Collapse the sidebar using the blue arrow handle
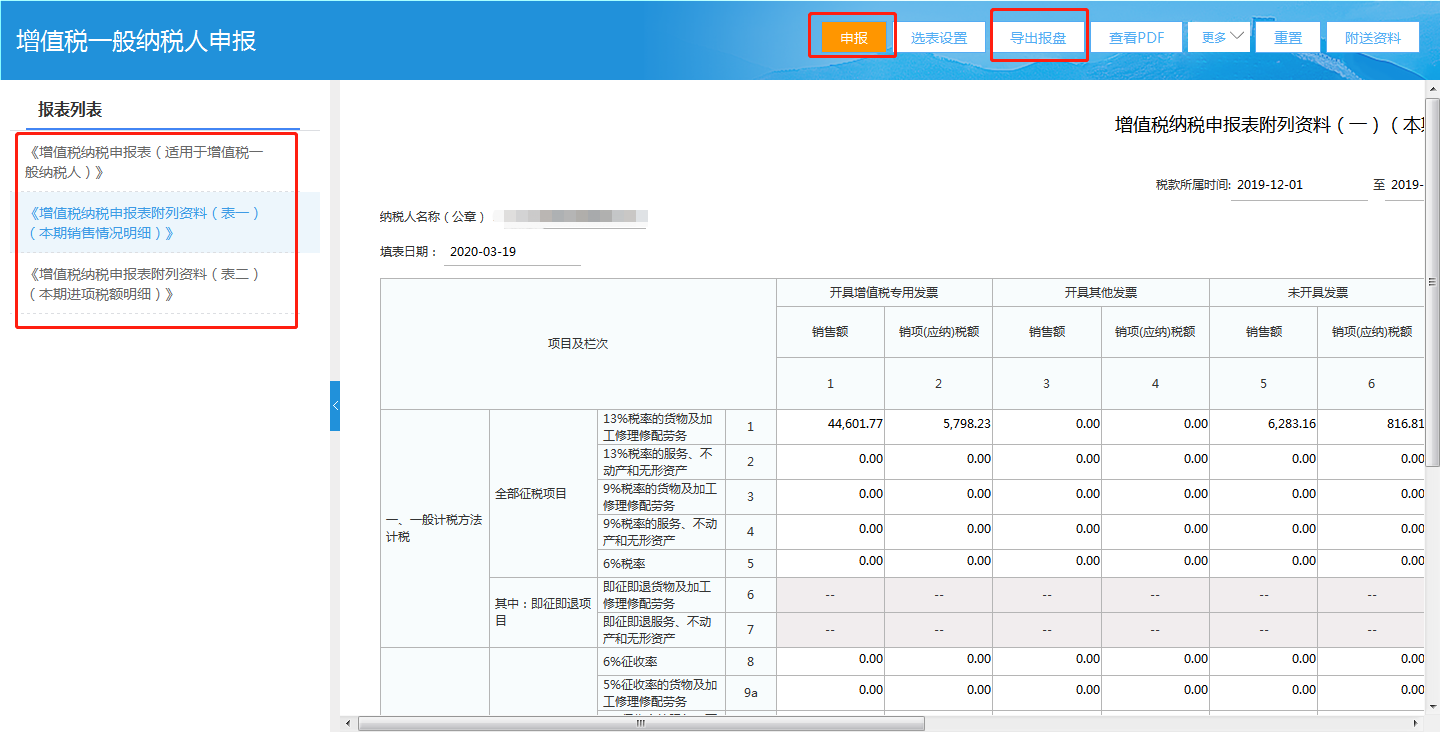Screen dimensions: 1440x740 point(335,405)
